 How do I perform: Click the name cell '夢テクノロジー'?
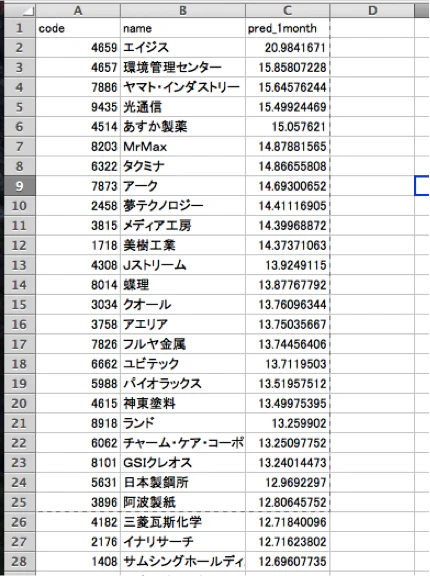point(183,206)
